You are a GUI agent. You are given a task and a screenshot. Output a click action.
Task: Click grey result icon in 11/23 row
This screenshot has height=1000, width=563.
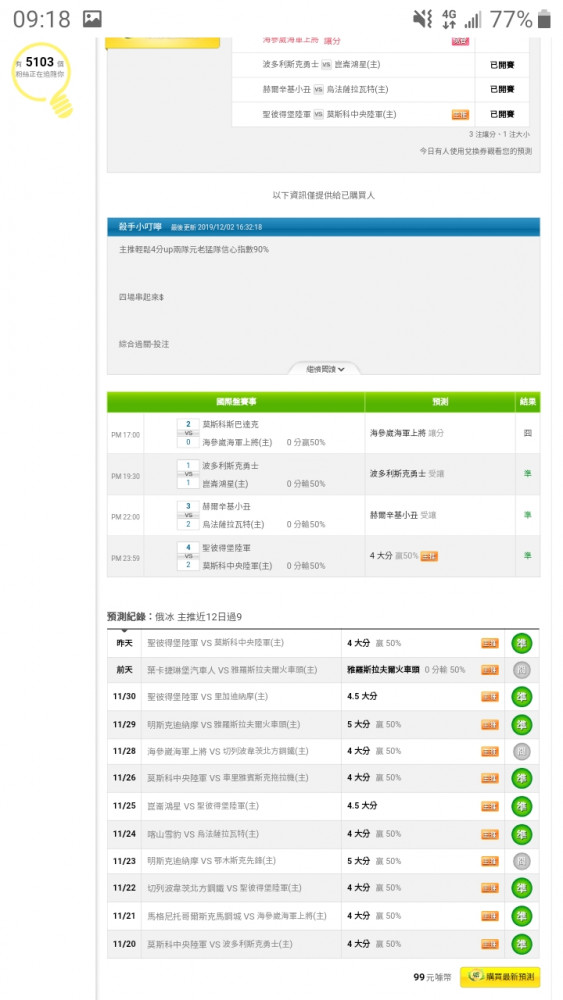pos(522,861)
